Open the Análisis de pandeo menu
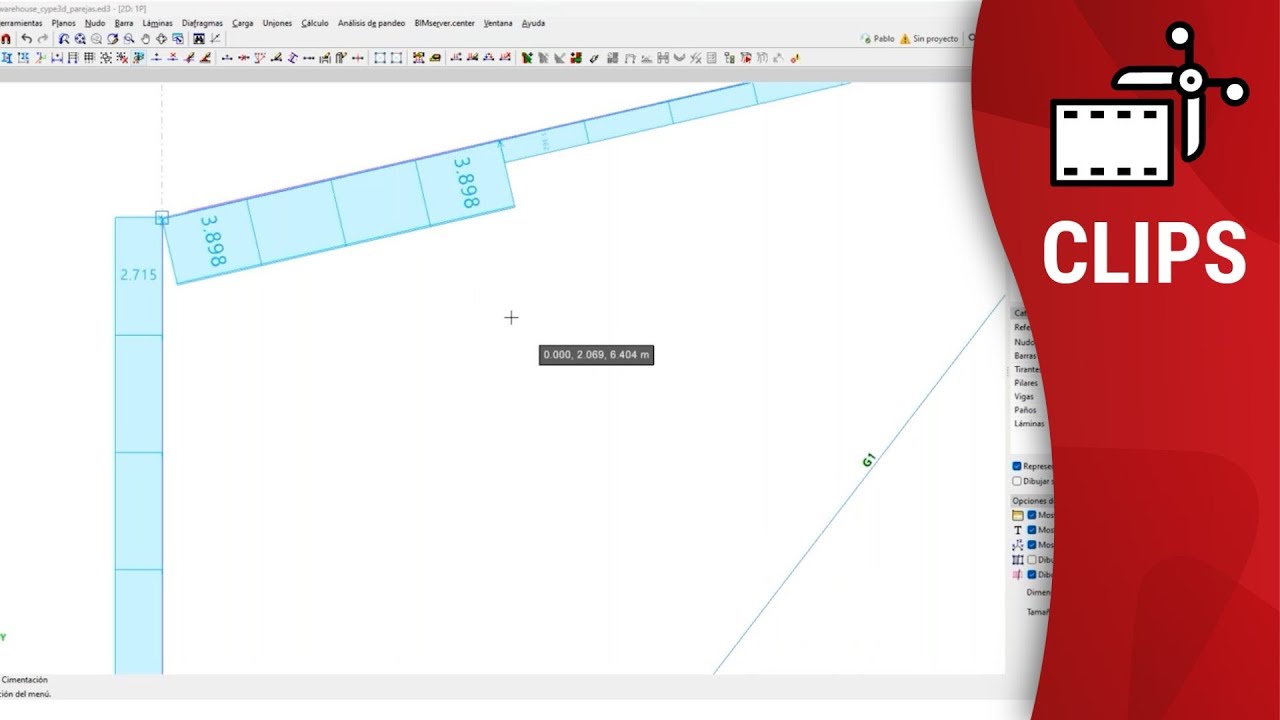The height and width of the screenshot is (720, 1280). pos(371,23)
